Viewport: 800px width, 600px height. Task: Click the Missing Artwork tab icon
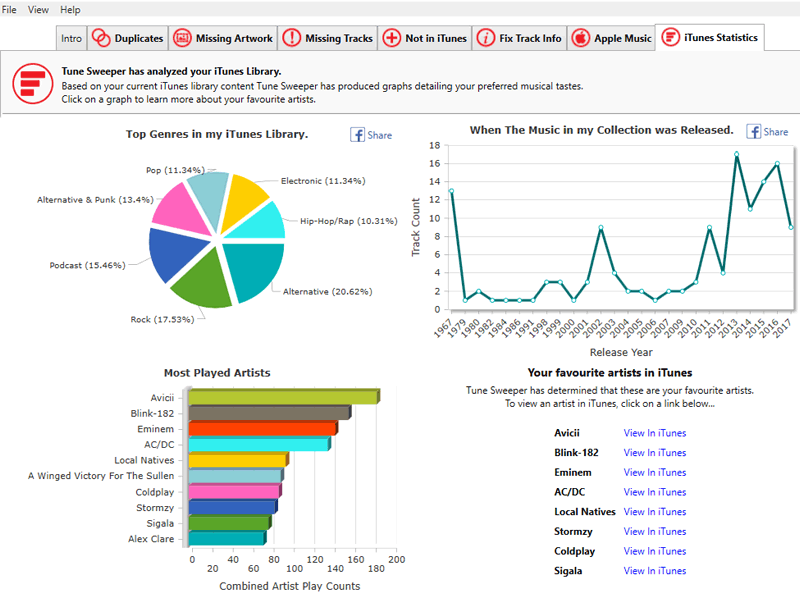pos(182,38)
